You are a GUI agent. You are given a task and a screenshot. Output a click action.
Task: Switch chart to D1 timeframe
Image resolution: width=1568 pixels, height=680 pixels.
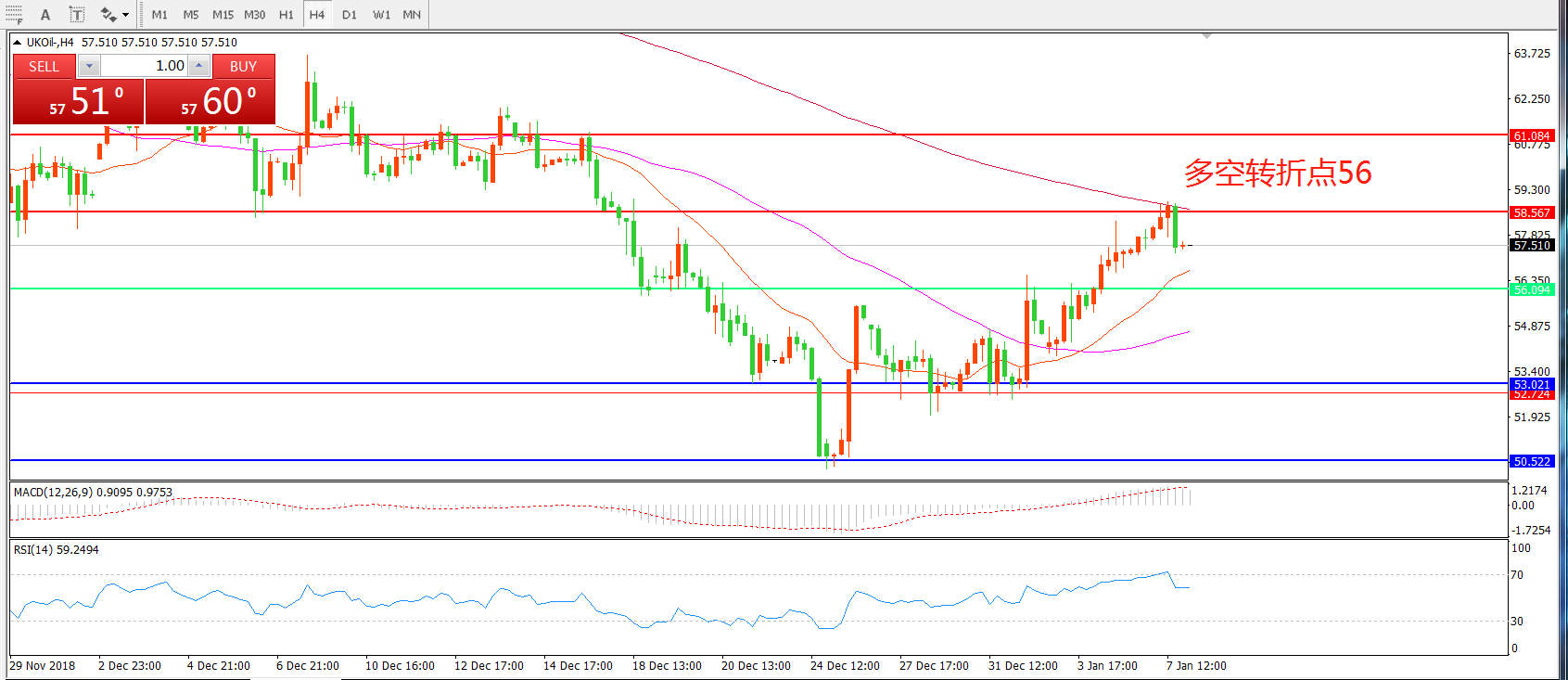pos(349,15)
